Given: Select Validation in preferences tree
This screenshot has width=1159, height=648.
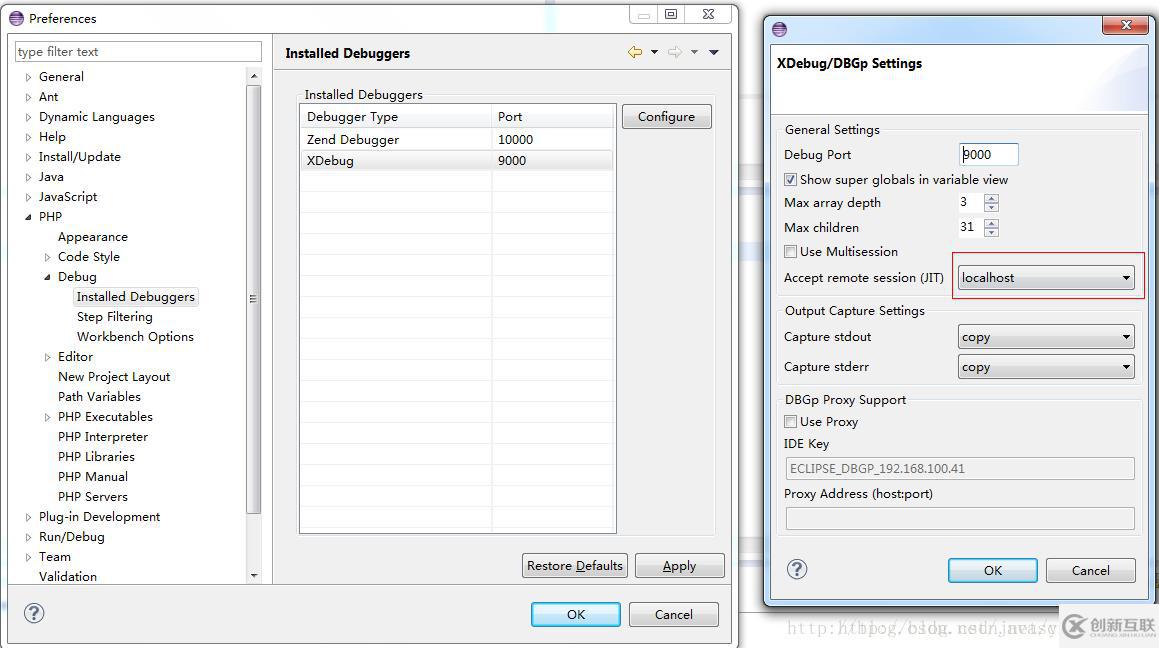Looking at the screenshot, I should coord(67,576).
